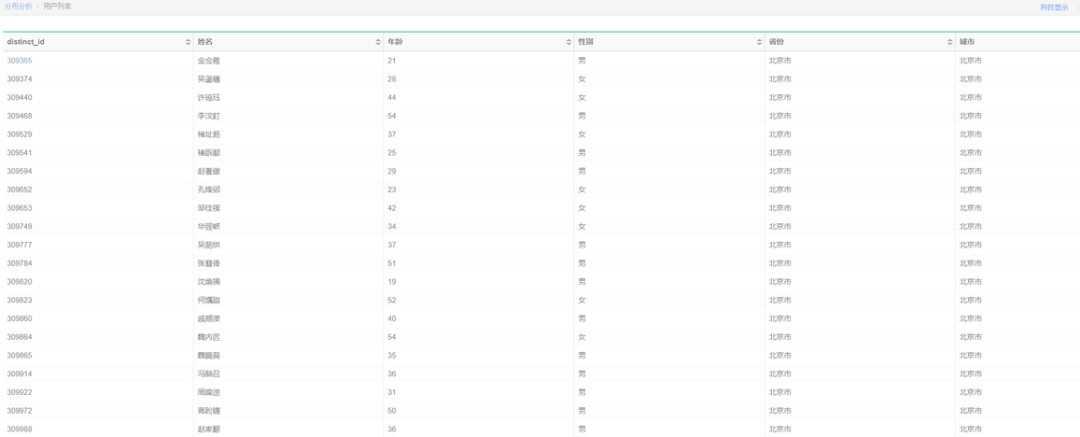
Task: Click id cell 309440
Action: (19, 98)
